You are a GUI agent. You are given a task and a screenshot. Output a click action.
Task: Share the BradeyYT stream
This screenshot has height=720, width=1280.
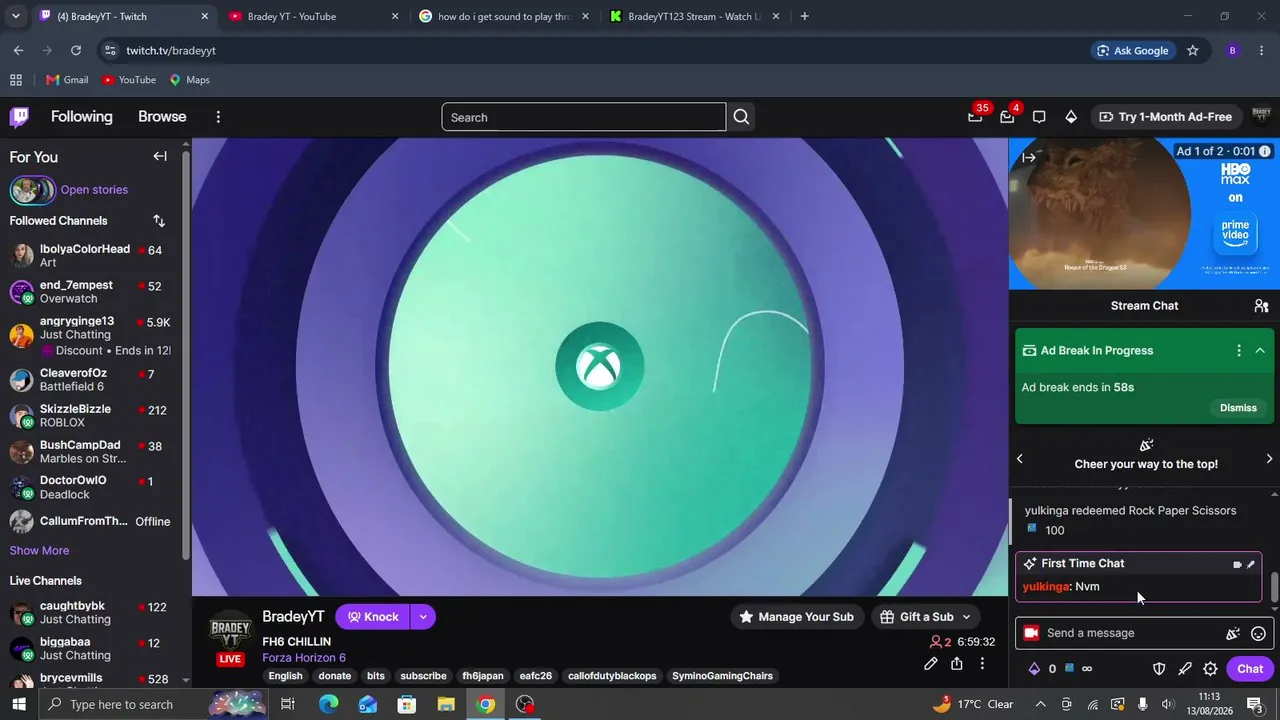(957, 664)
